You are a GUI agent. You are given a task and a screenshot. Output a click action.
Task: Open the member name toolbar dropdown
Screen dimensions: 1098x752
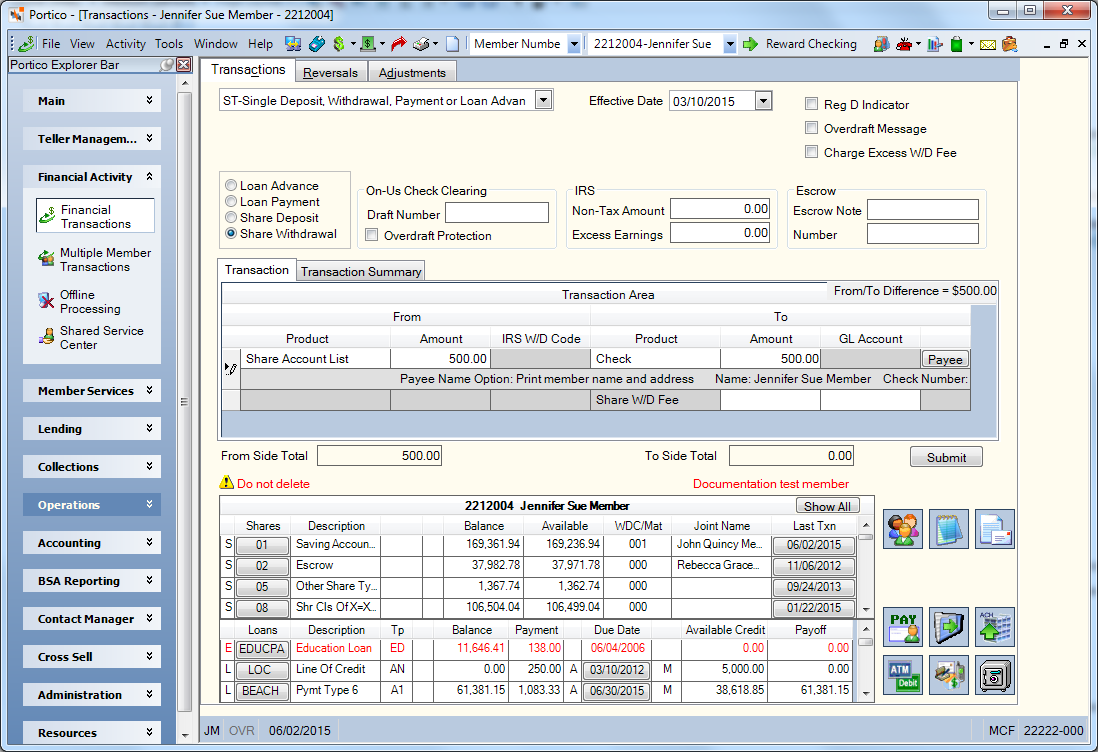coord(730,44)
